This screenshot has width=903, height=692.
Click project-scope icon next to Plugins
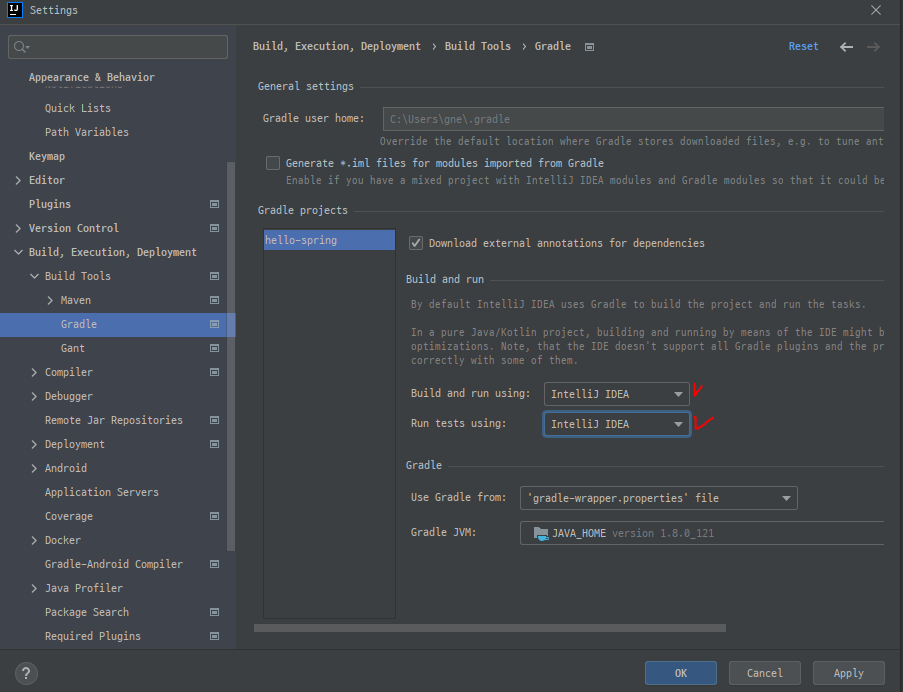[x=214, y=204]
